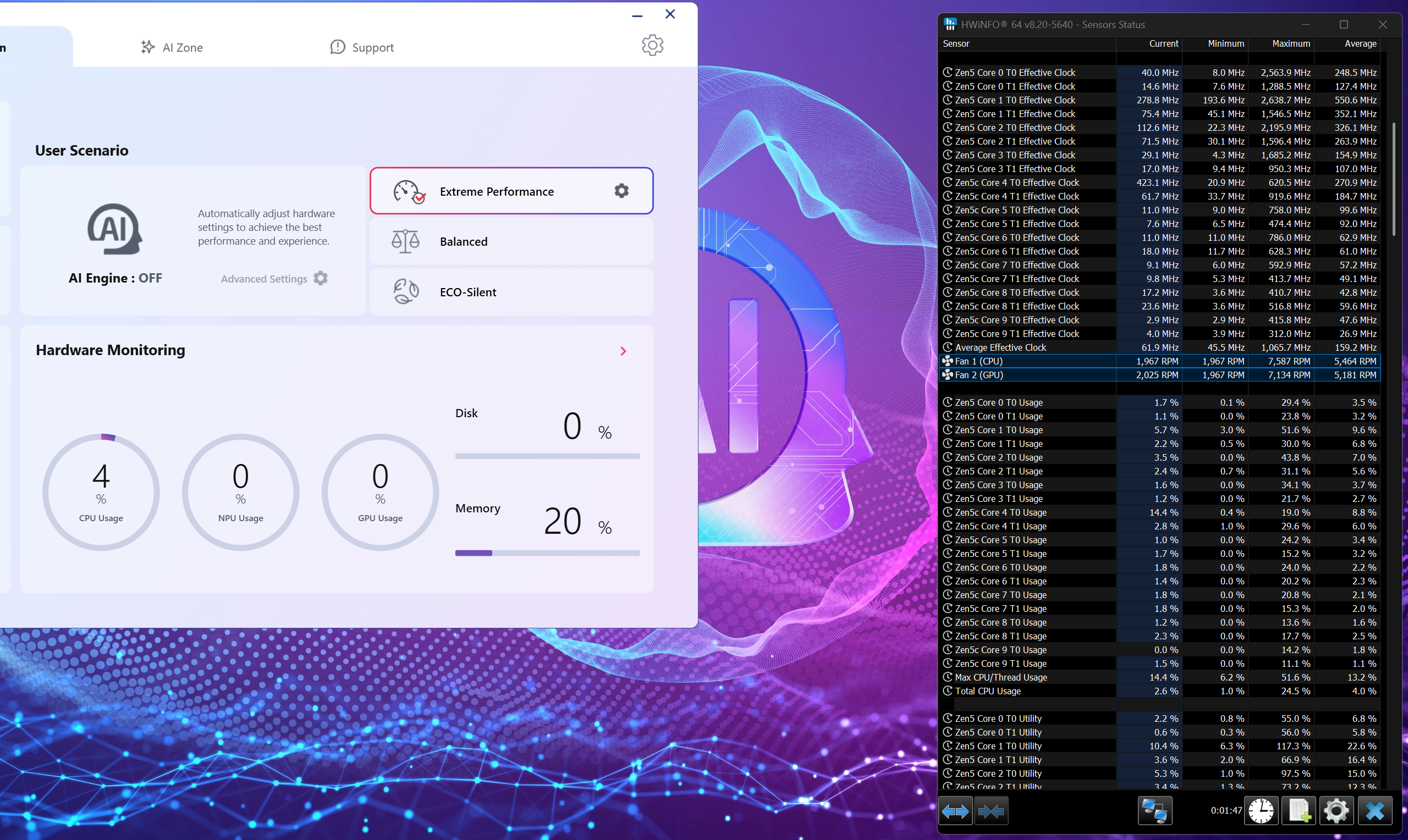Click the Disk usage progress bar
1408x840 pixels.
point(547,456)
